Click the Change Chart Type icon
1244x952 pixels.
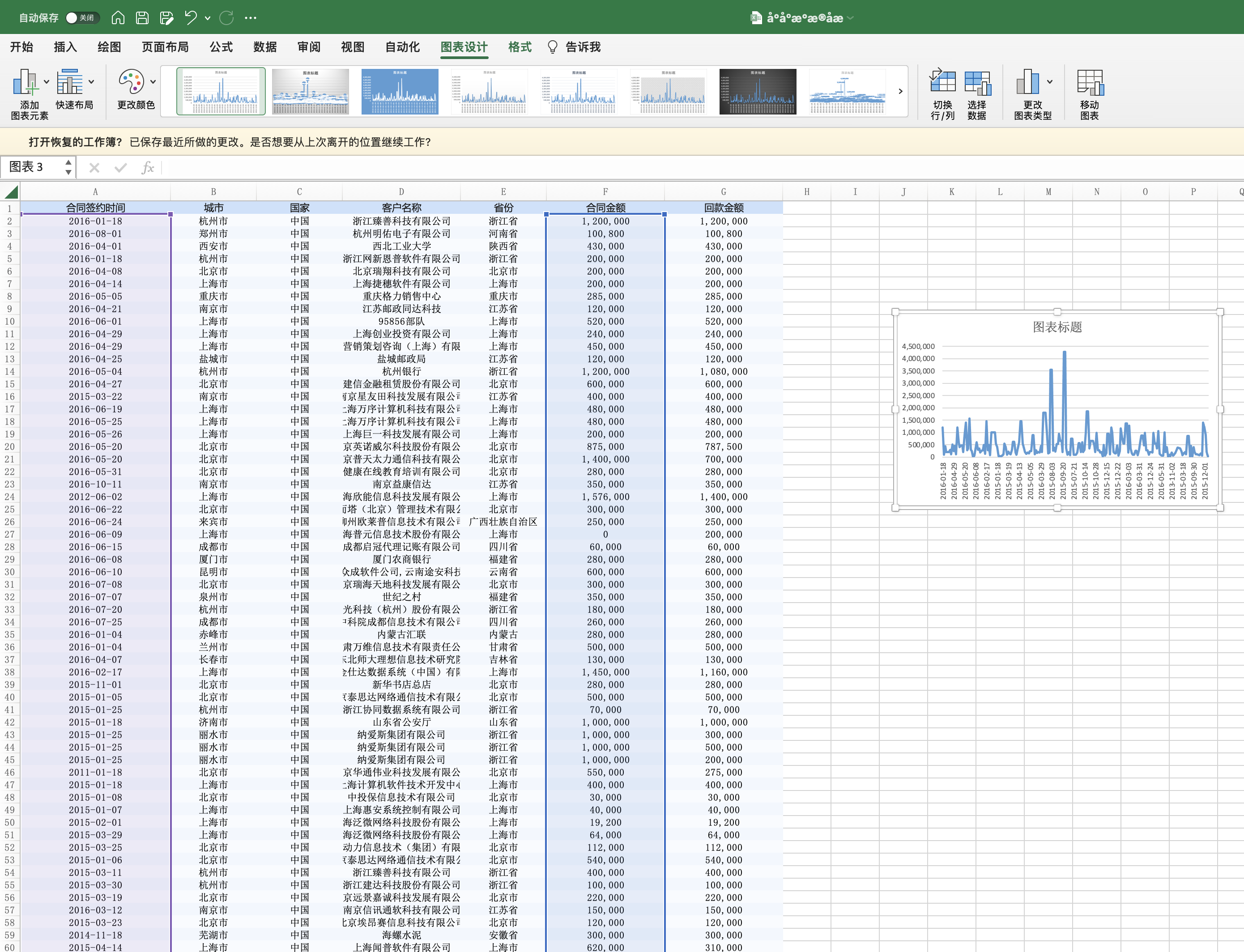tap(1028, 81)
